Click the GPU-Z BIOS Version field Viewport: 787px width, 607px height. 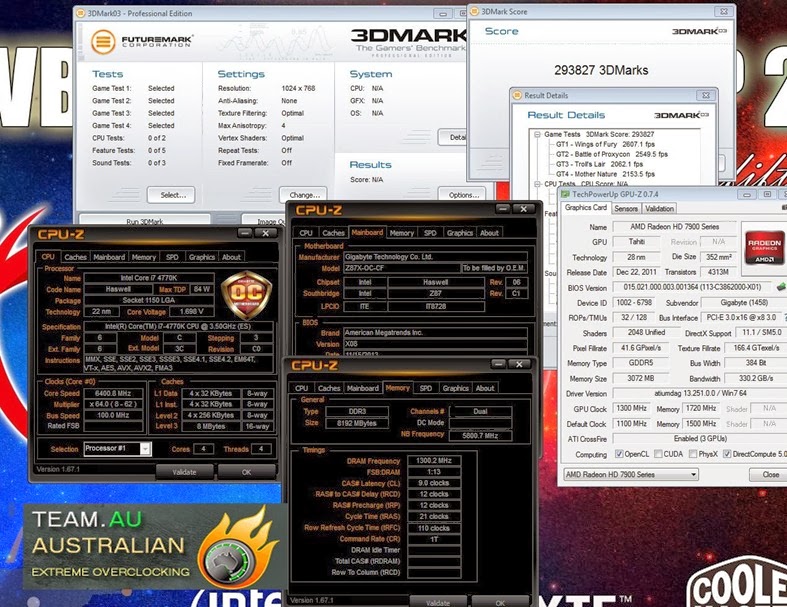pyautogui.click(x=693, y=288)
